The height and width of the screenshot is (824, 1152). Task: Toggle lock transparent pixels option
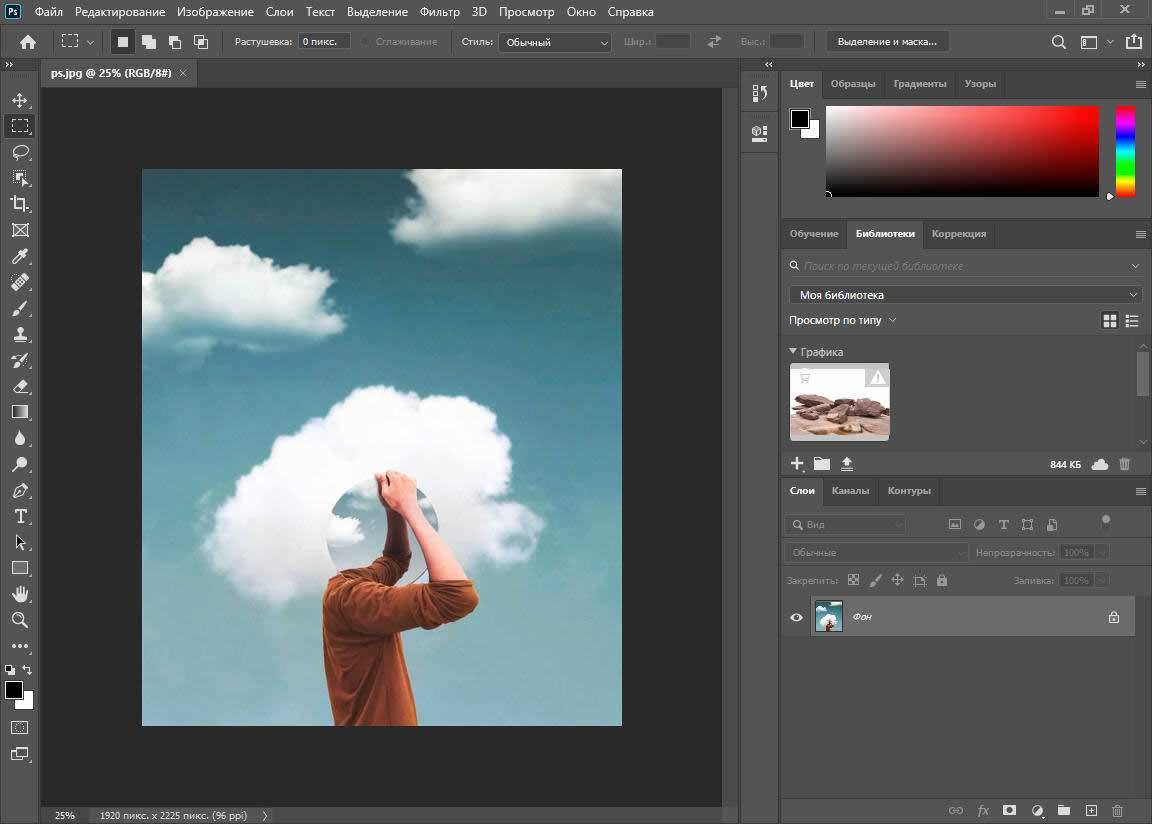click(x=853, y=580)
